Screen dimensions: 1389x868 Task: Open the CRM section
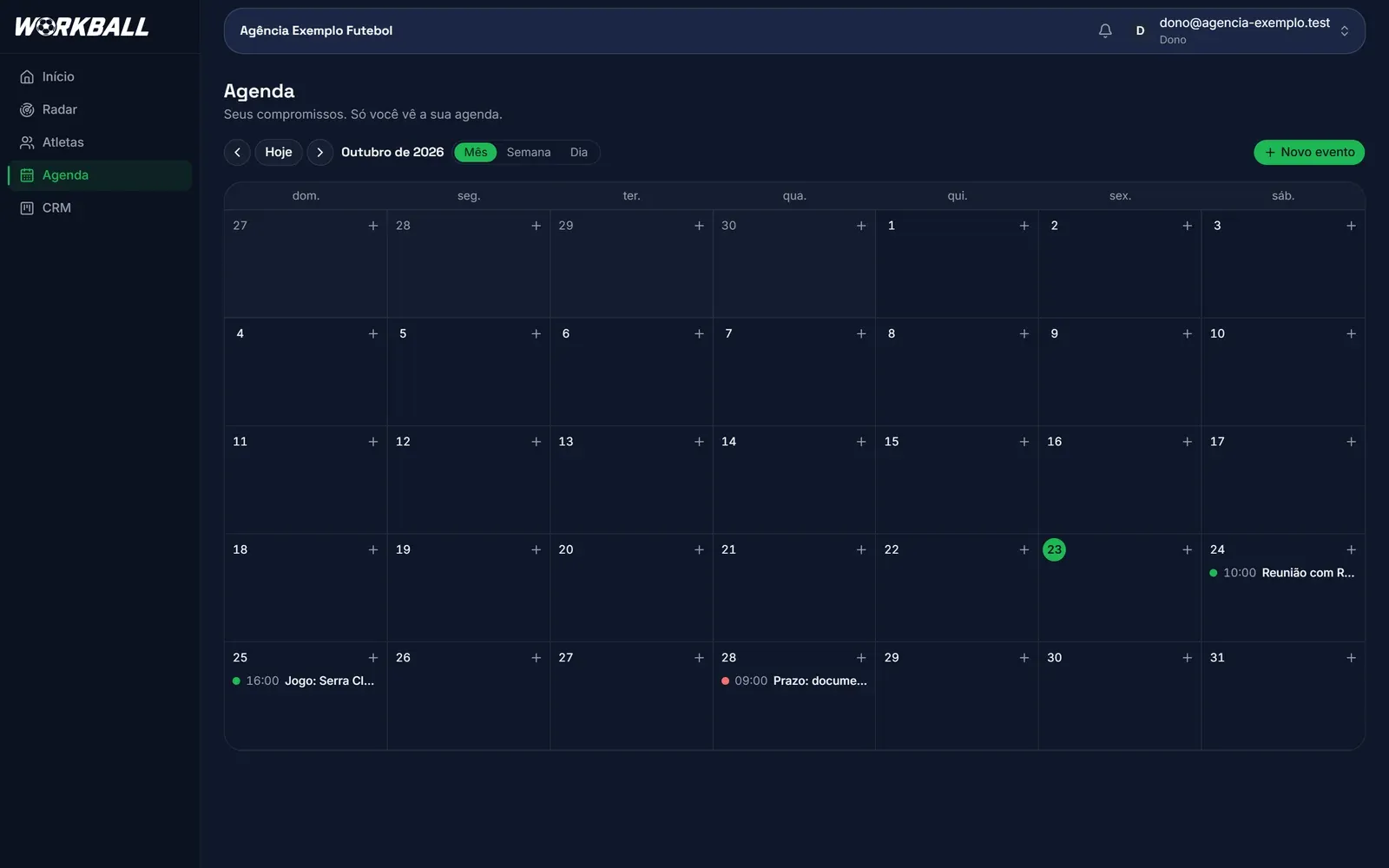(x=100, y=208)
